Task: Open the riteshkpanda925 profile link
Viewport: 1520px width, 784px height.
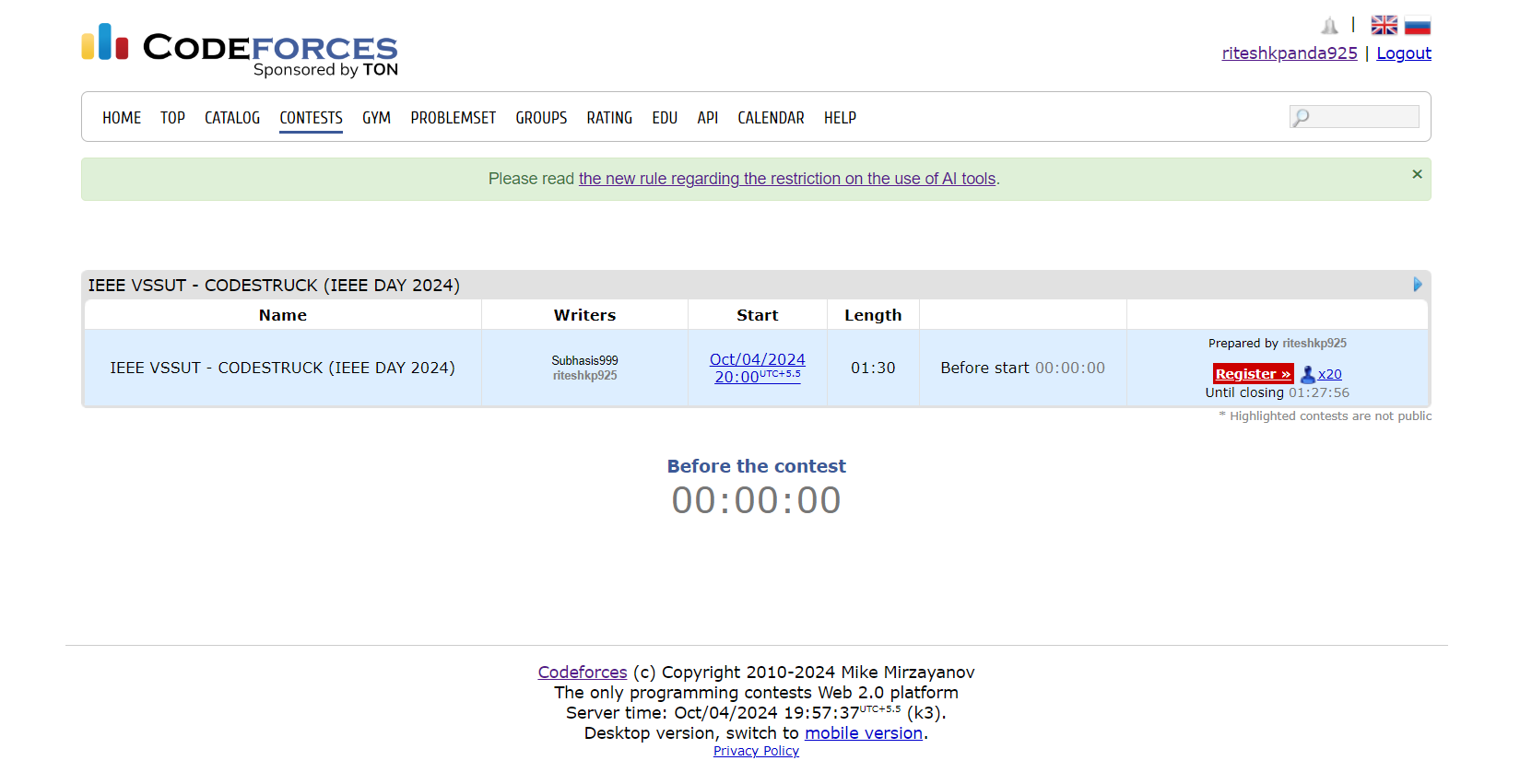Action: tap(1289, 53)
